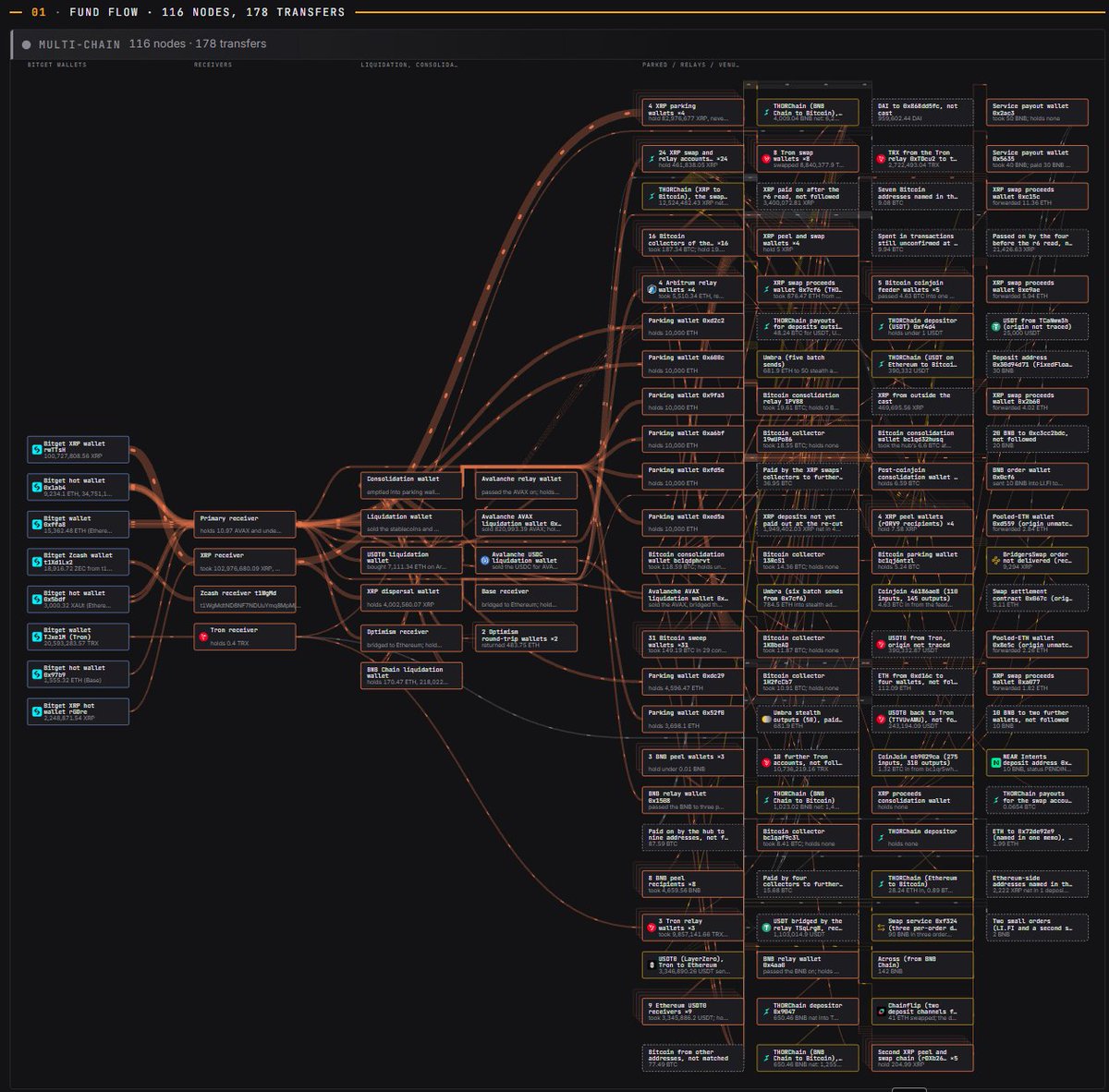Open Coinjoin 46186ae8 node
This screenshot has width=1109, height=1092.
pos(922,598)
